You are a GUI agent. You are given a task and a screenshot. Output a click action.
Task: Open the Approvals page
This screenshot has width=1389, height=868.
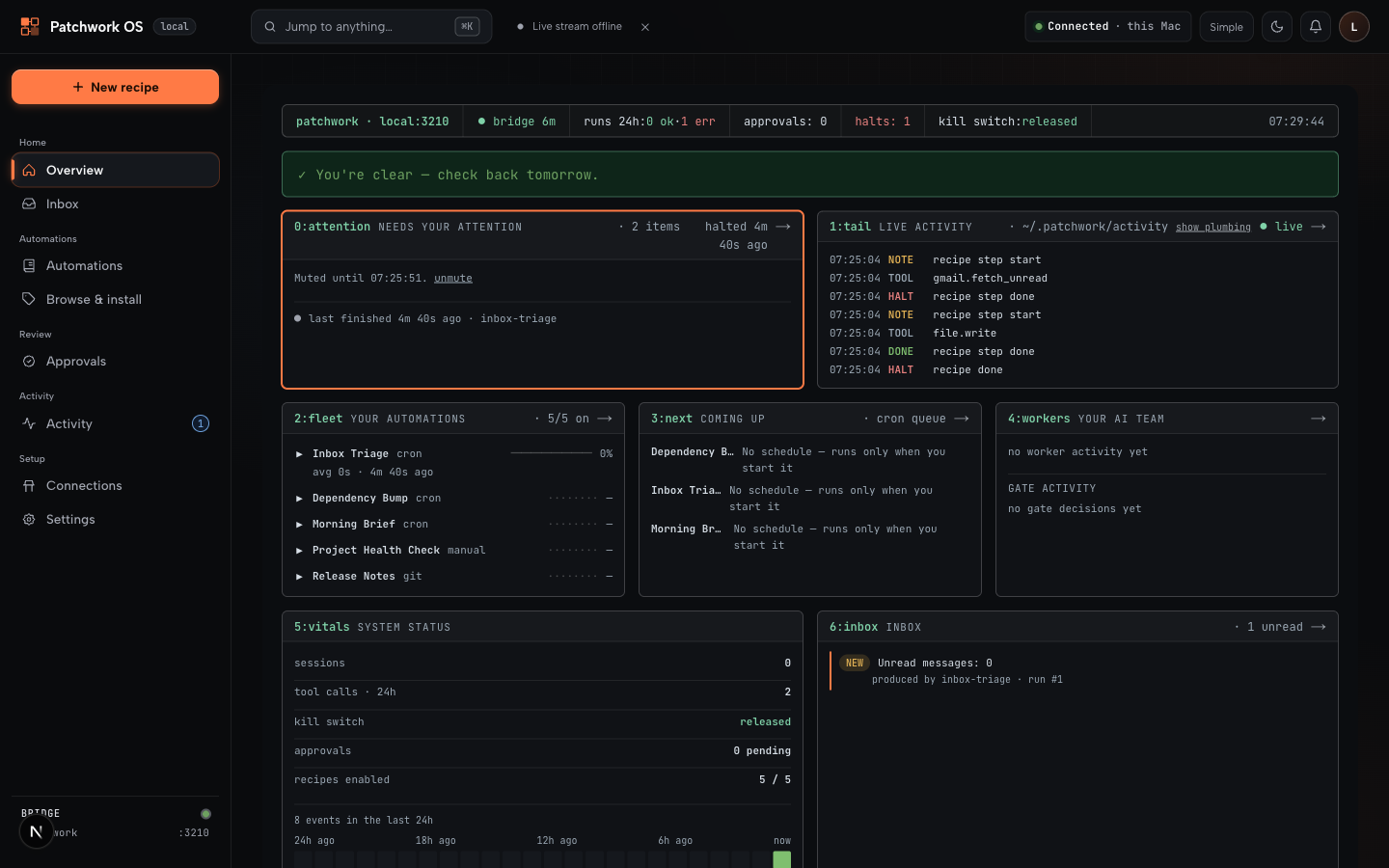click(115, 361)
